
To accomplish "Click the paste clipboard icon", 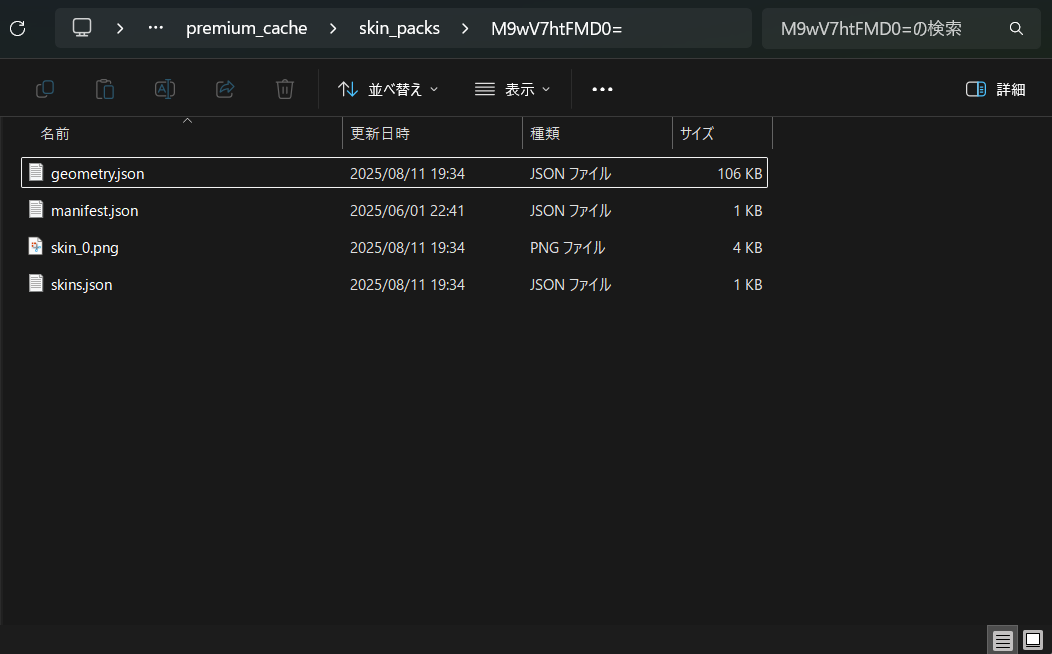I will [105, 89].
